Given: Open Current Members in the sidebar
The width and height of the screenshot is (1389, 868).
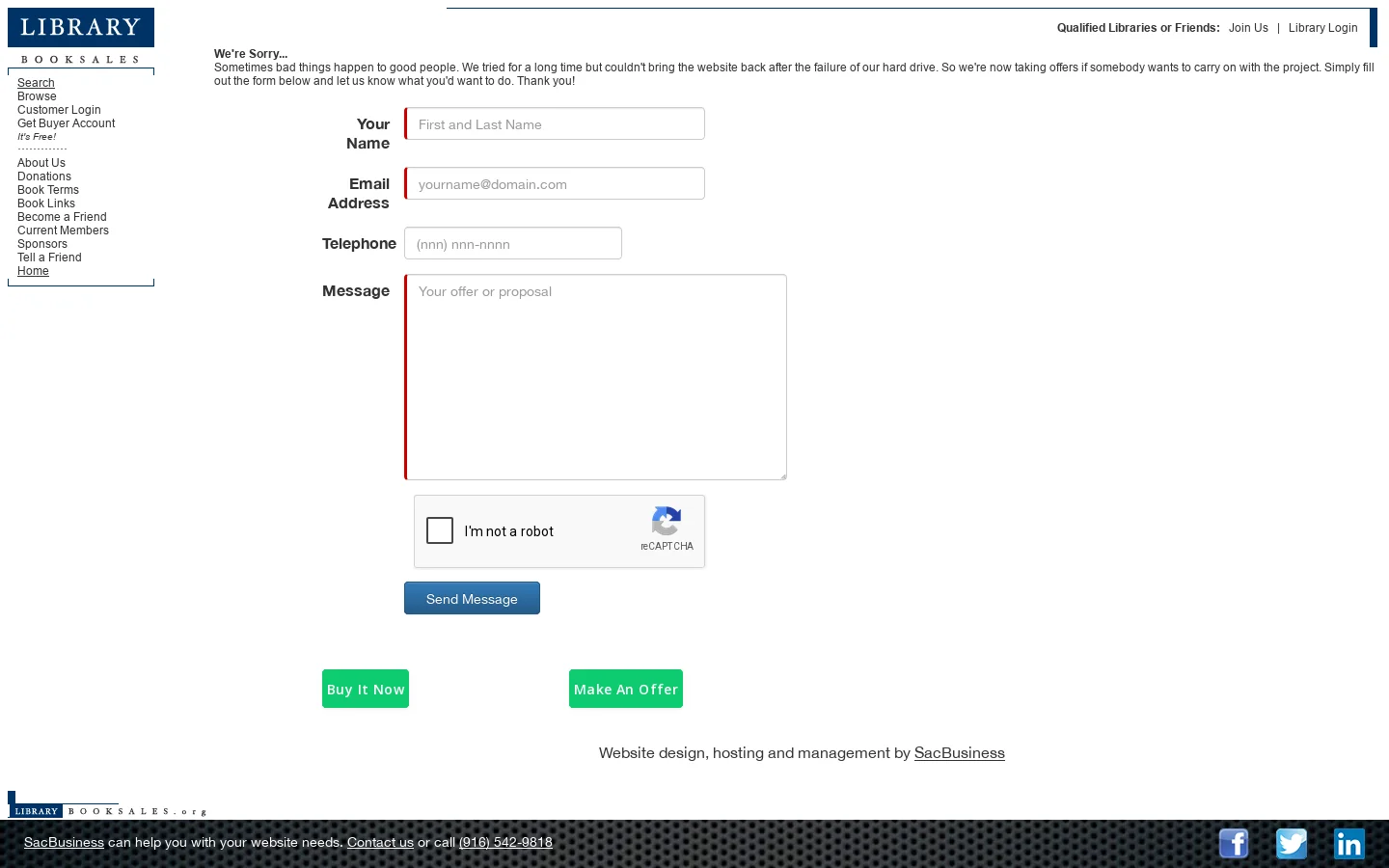Looking at the screenshot, I should (63, 231).
